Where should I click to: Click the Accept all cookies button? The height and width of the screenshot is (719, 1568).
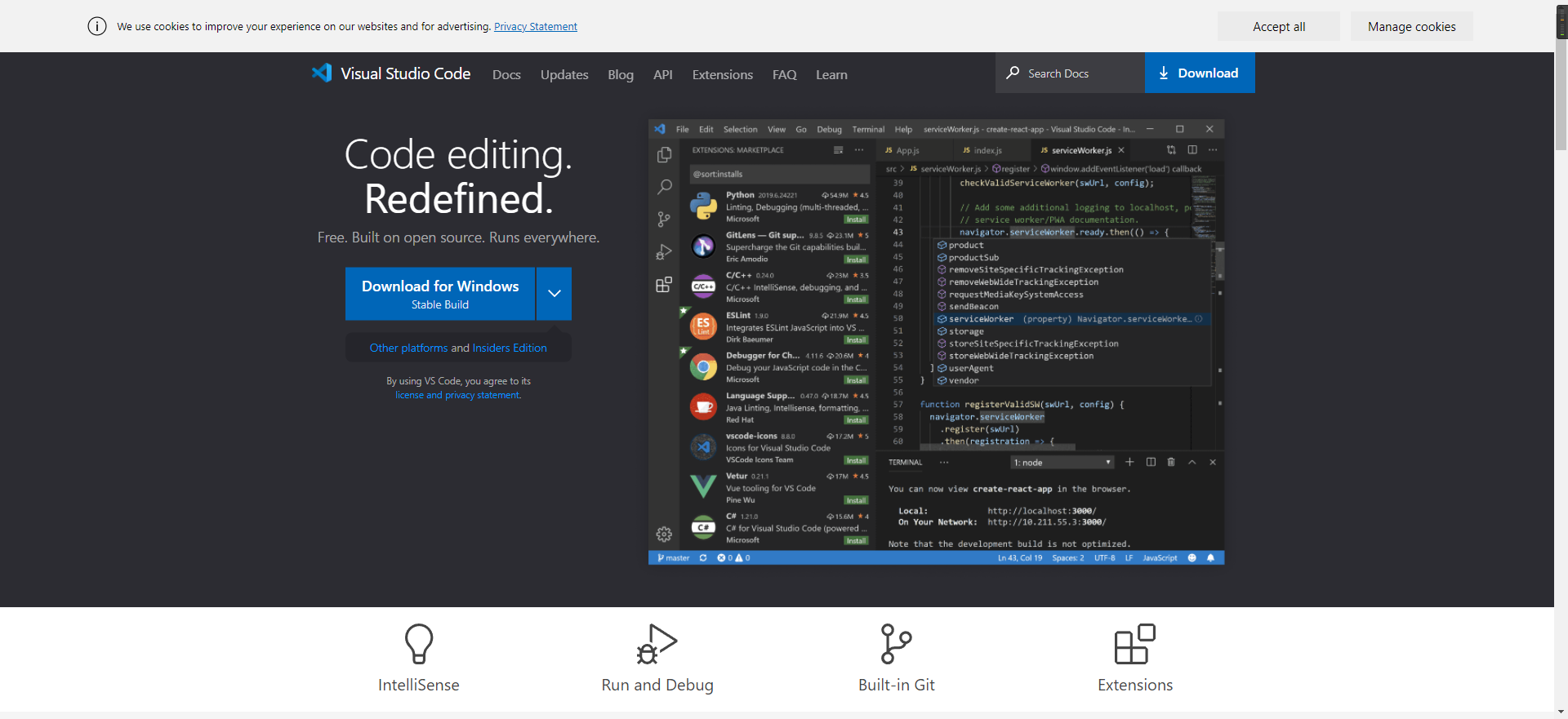click(x=1279, y=26)
